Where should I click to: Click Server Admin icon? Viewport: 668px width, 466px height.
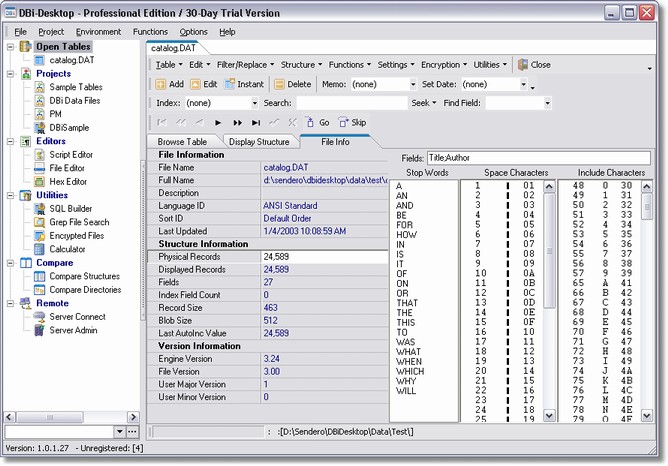[40, 330]
